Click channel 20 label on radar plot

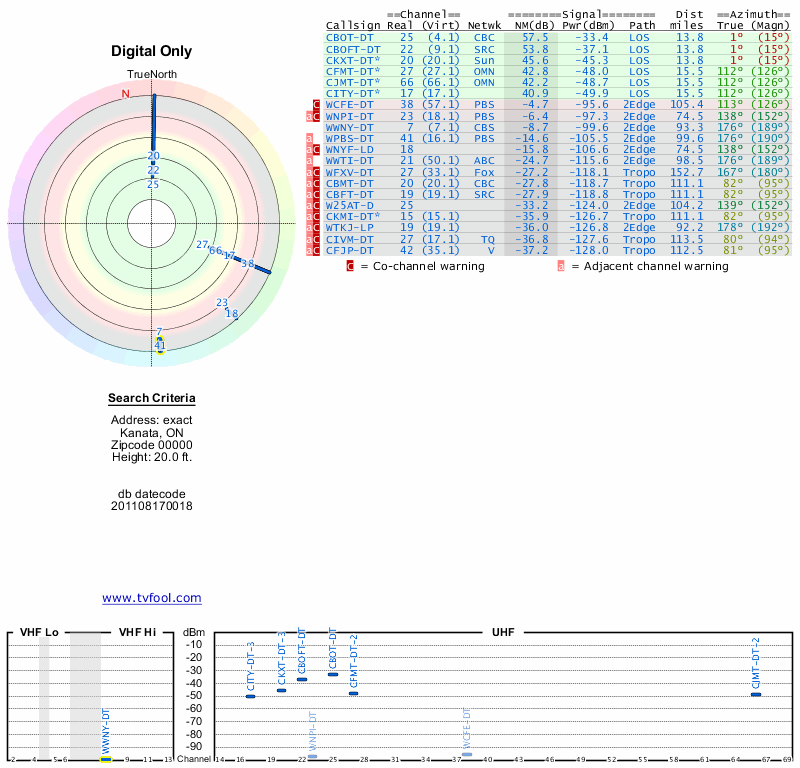click(154, 156)
